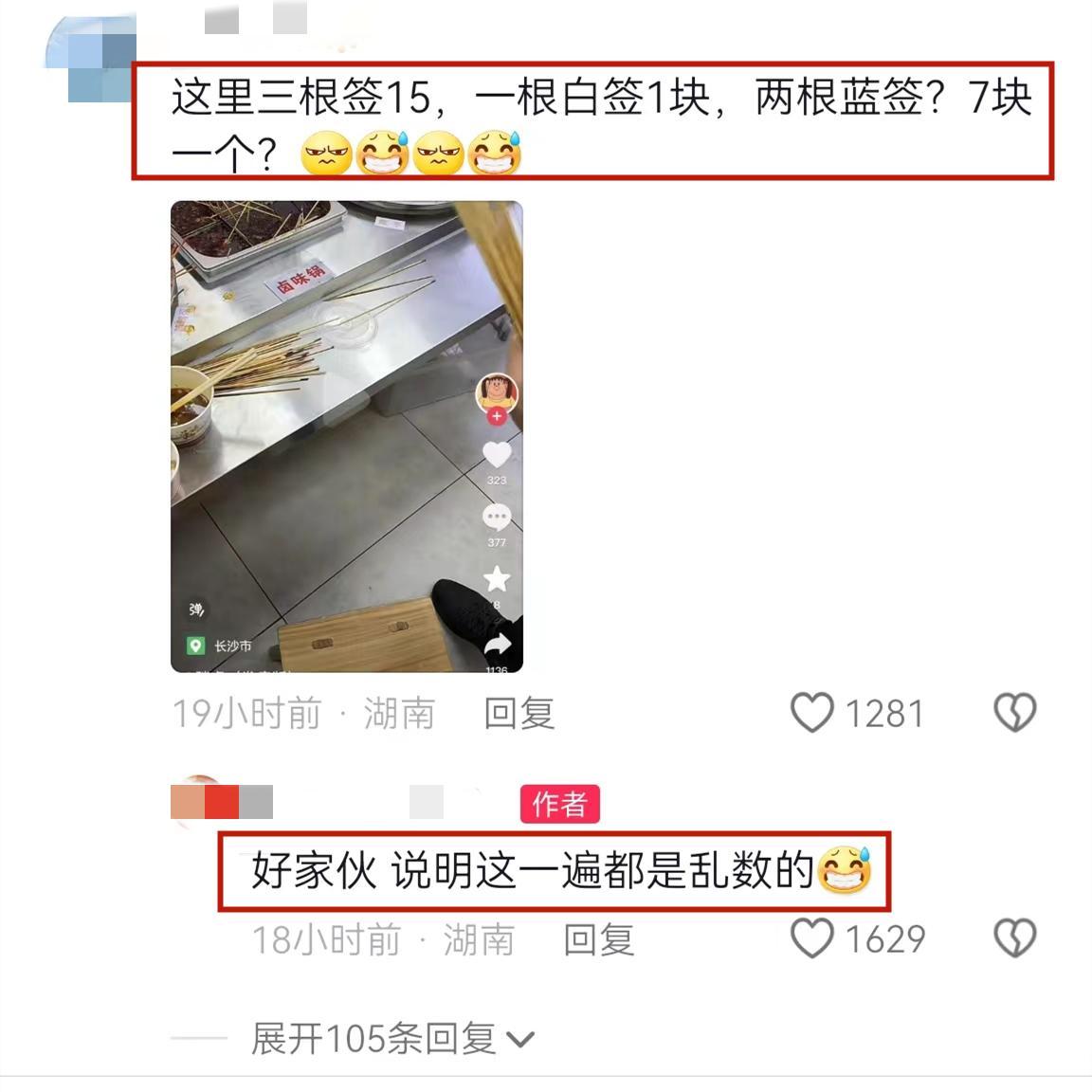This screenshot has width=1092, height=1092.
Task: Reply to the author's comment
Action: click(x=599, y=939)
